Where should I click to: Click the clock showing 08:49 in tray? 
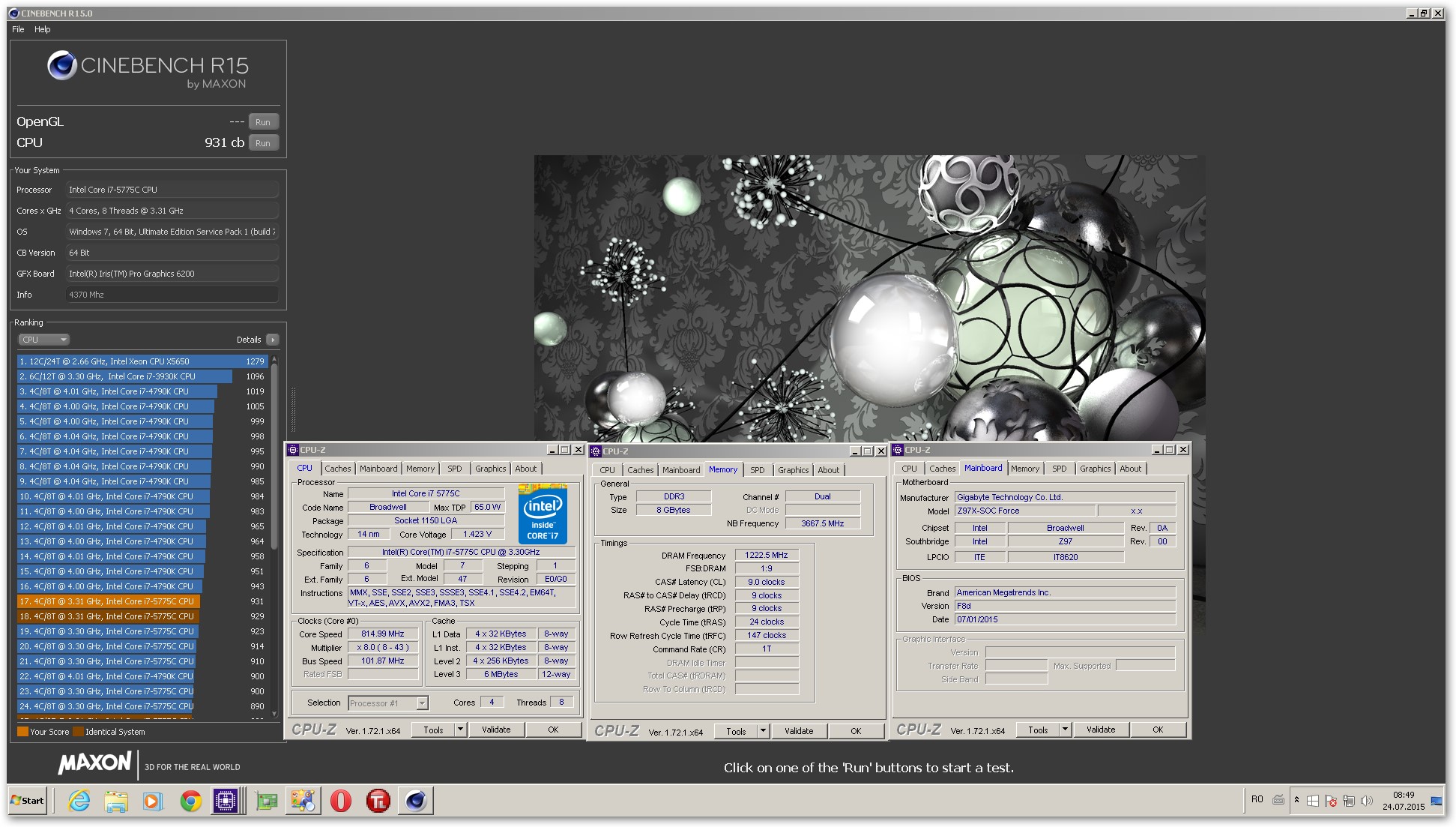(1404, 795)
